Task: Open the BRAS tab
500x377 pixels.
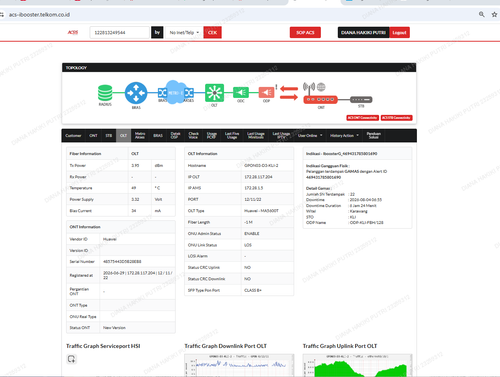Action: pos(158,136)
